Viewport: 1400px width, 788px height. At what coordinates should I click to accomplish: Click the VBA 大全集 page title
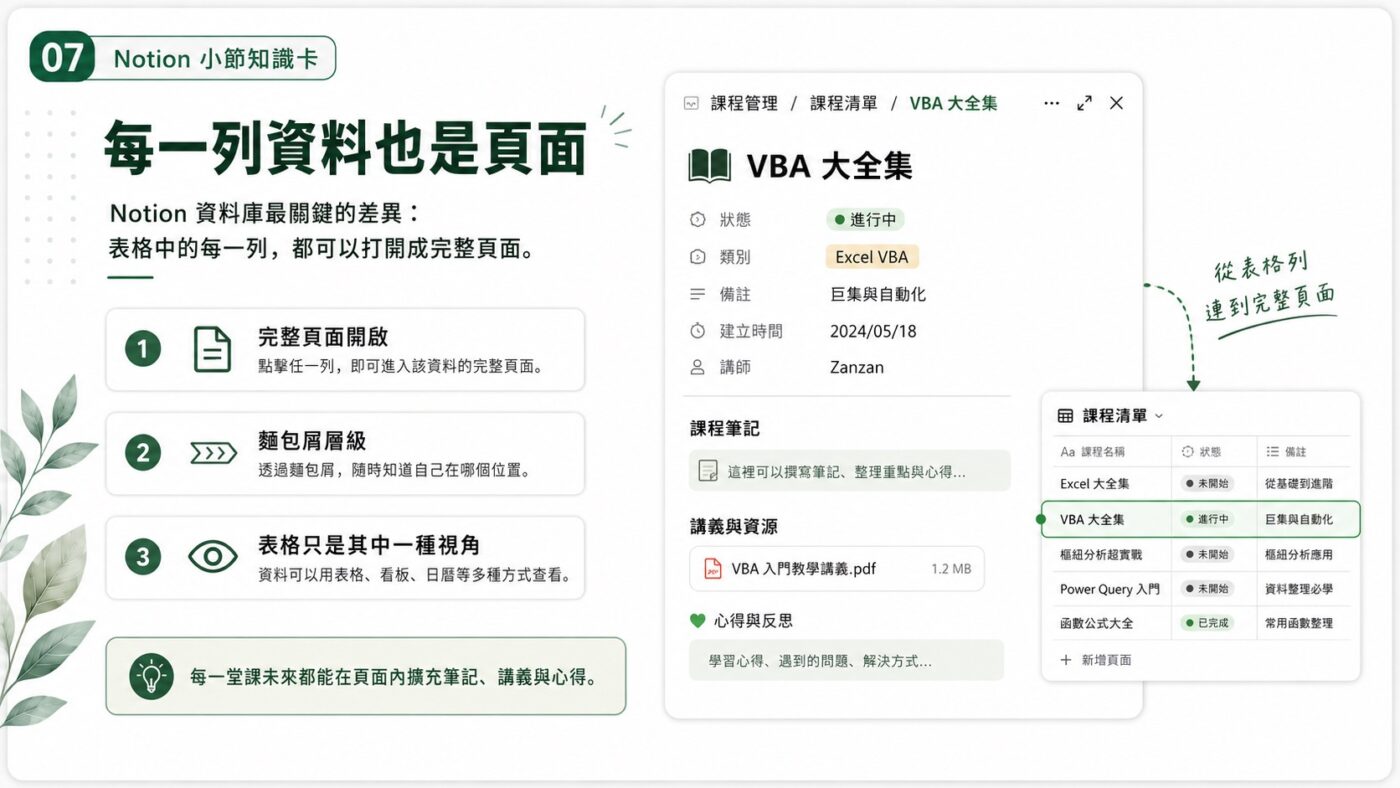(829, 166)
